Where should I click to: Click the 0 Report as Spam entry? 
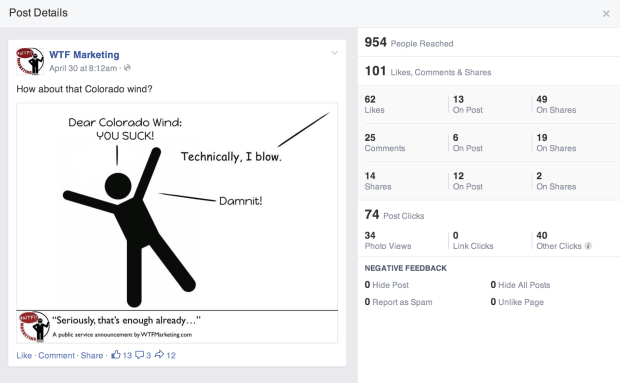point(398,302)
